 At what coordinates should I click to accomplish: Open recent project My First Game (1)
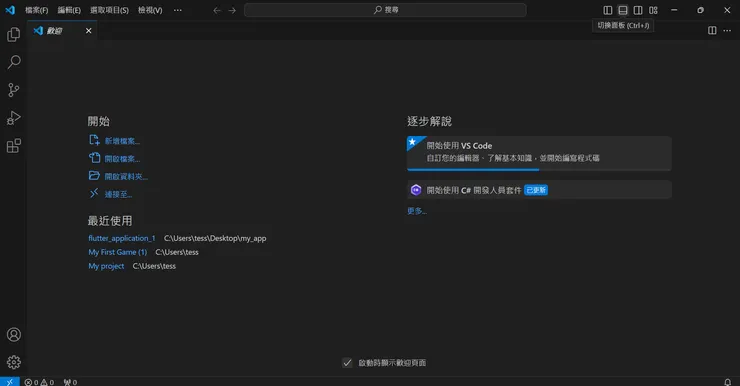click(118, 252)
